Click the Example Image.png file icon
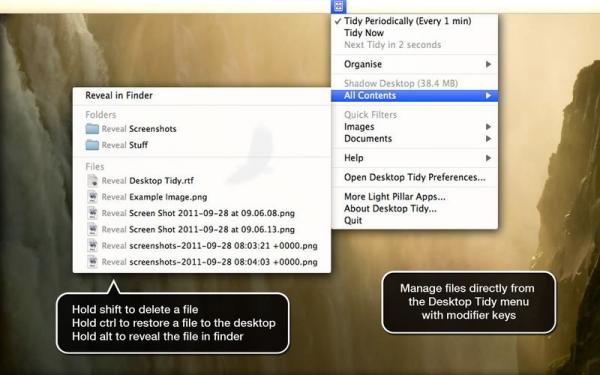Screen dimensions: 600x375 coord(92,197)
